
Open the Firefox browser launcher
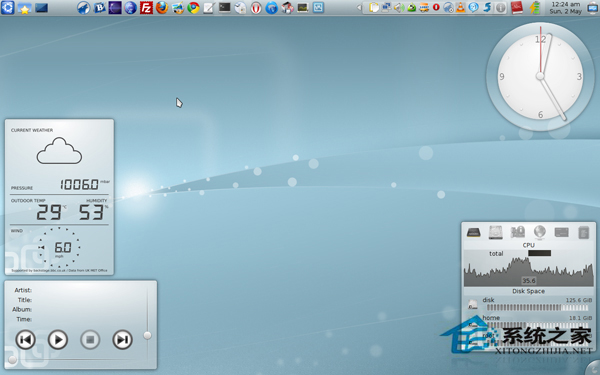click(x=162, y=8)
